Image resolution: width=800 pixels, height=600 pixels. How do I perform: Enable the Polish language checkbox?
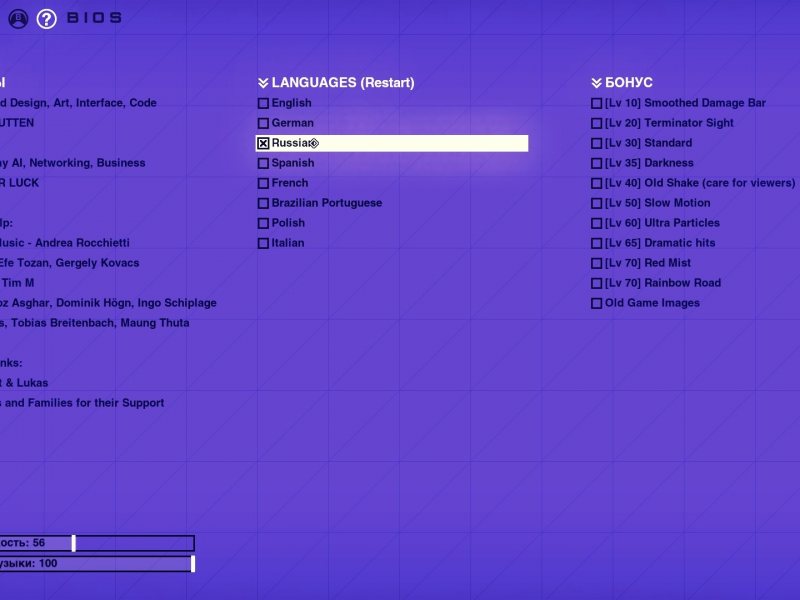click(x=263, y=223)
